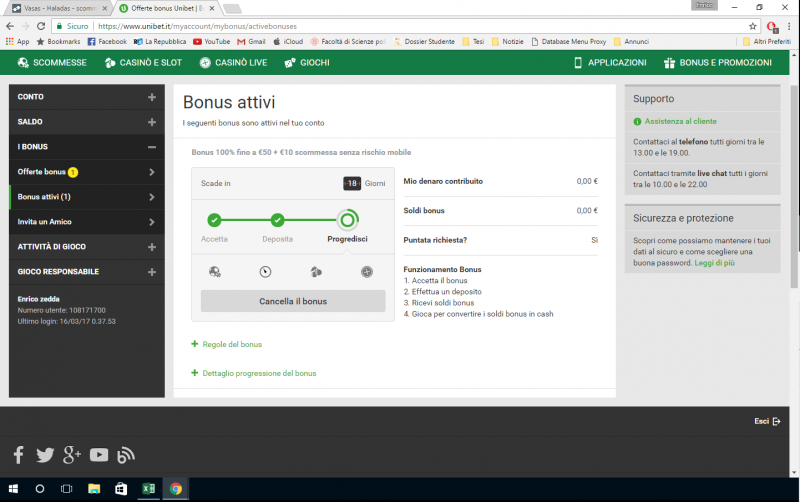Expand Dettaglio progressione del bonus

tap(259, 373)
